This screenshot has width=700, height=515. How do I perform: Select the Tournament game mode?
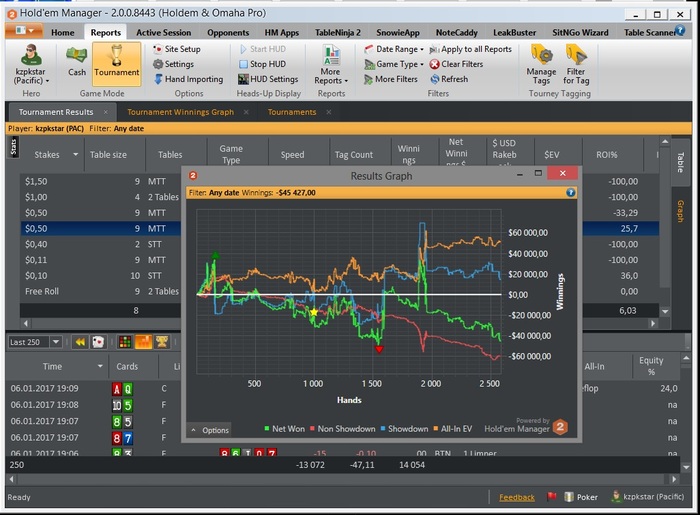117,63
